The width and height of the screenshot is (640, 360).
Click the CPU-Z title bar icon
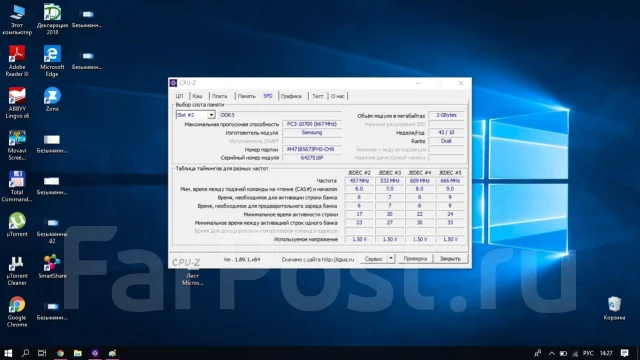[173, 83]
